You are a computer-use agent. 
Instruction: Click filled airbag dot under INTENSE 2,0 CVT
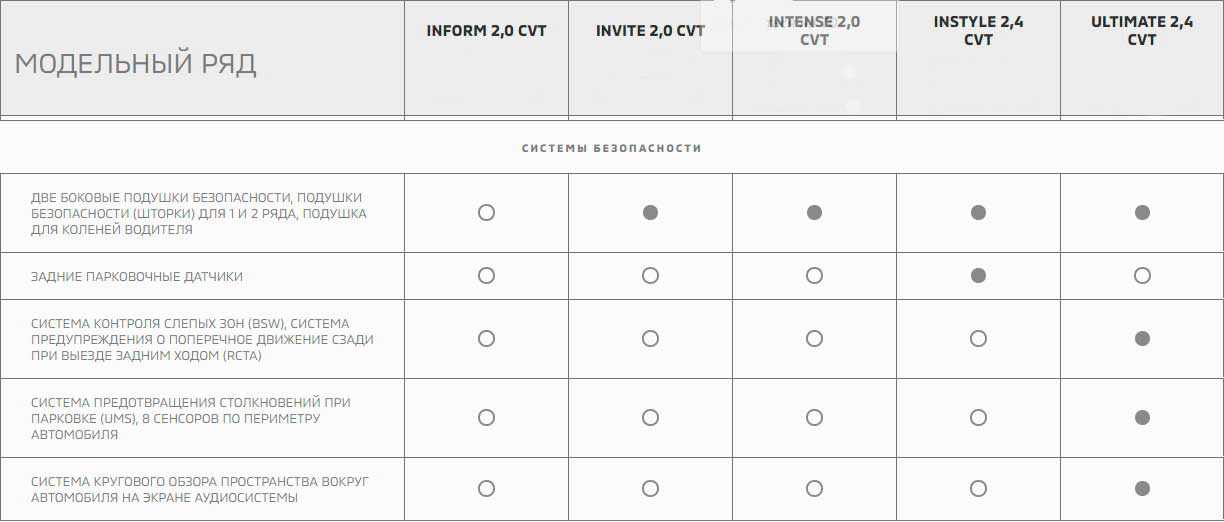(814, 212)
